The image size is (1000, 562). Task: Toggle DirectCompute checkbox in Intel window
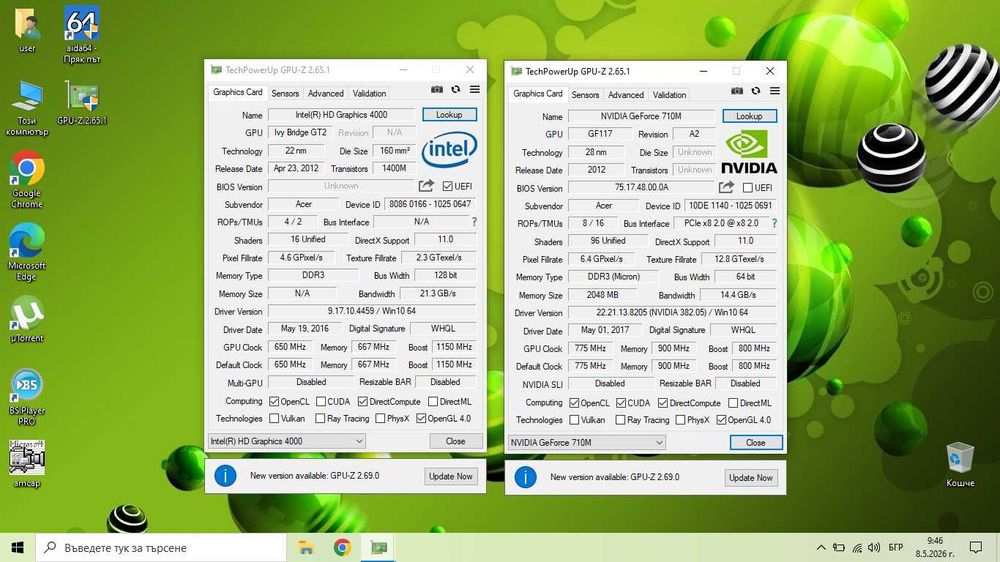(x=363, y=401)
